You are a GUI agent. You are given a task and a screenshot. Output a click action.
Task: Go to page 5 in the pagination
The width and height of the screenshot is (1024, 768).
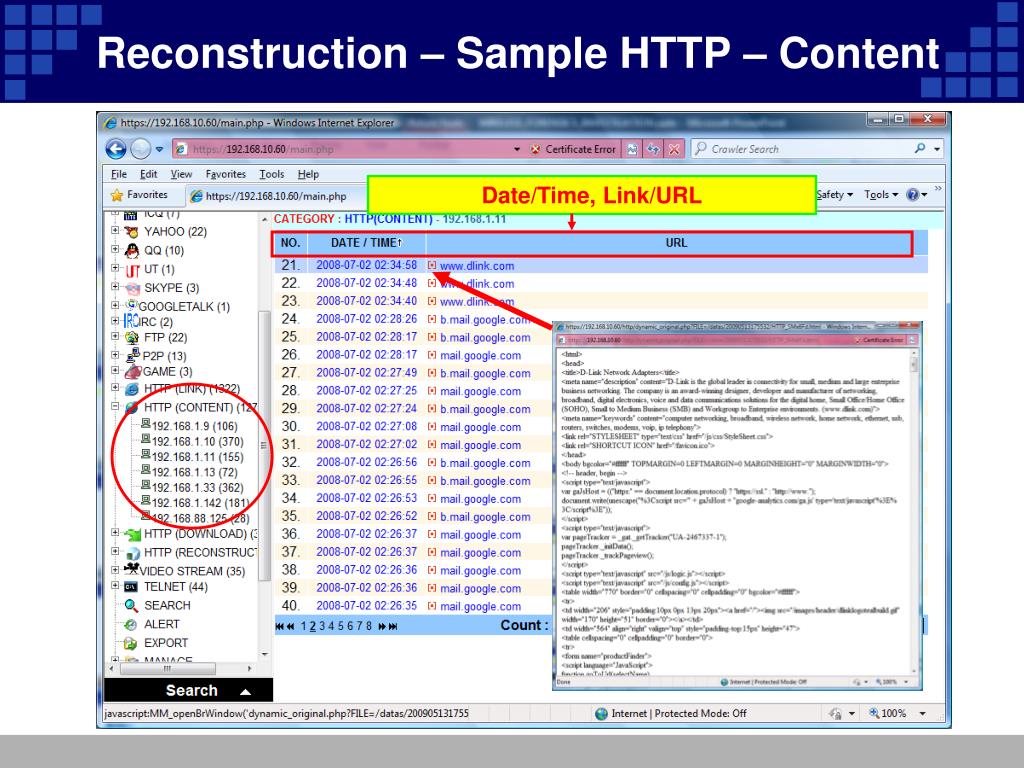340,626
